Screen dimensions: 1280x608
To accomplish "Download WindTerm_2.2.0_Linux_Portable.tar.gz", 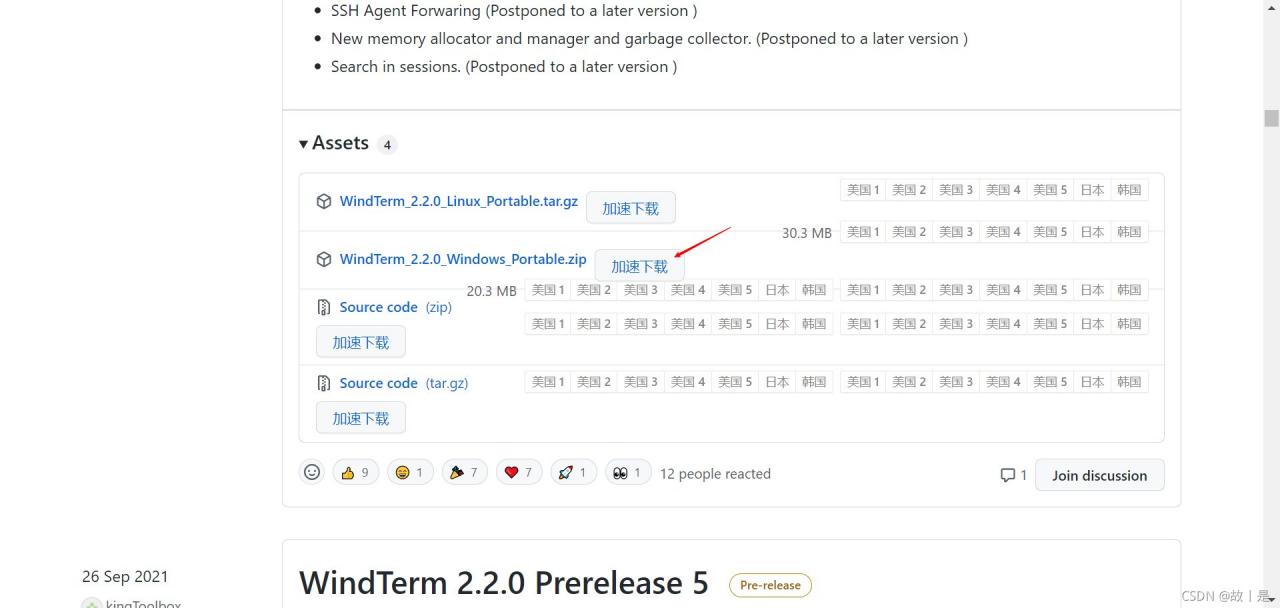I will 459,201.
